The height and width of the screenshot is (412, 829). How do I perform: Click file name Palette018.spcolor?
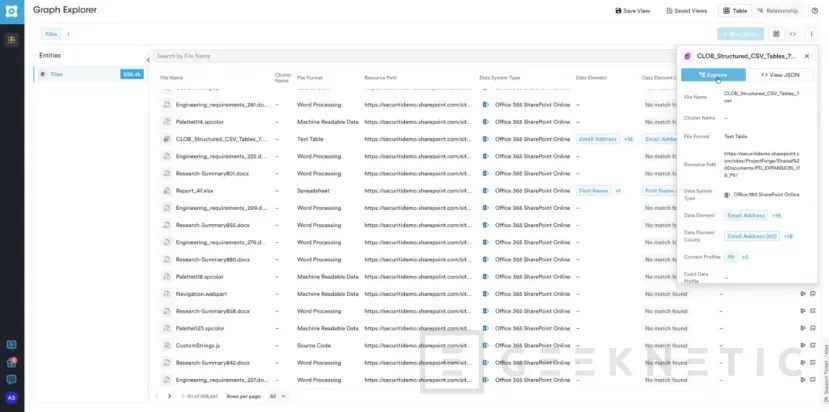(199, 277)
